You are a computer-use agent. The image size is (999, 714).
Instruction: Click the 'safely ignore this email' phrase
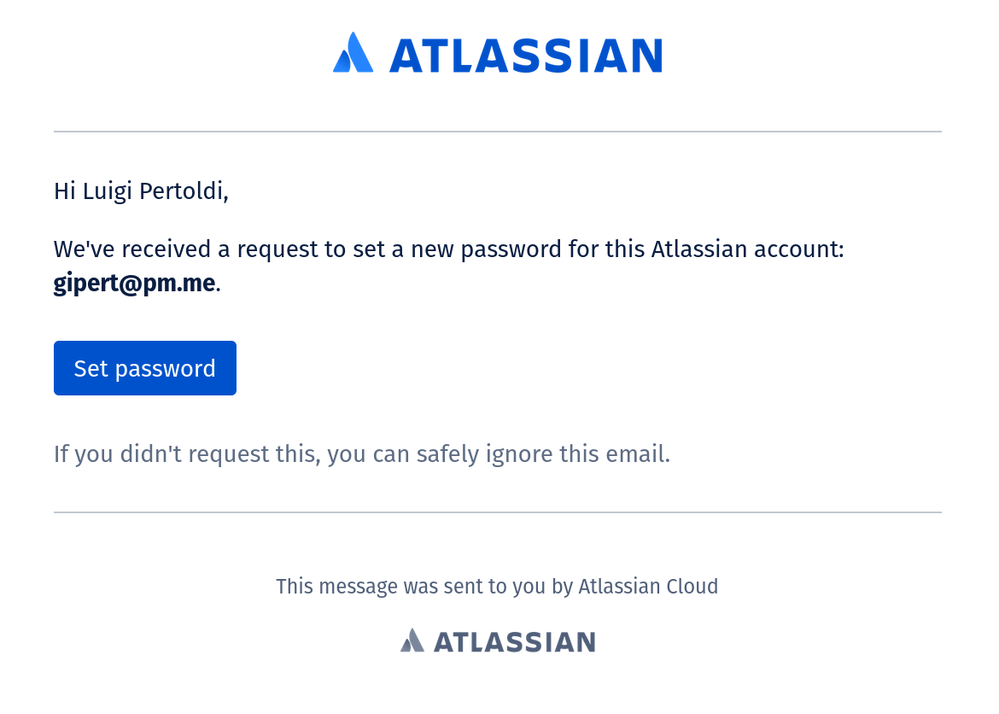click(x=543, y=453)
